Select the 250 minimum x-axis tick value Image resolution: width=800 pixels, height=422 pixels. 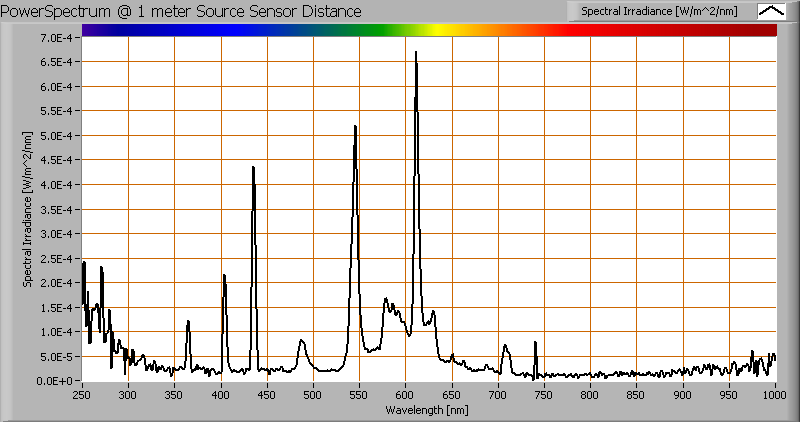82,395
